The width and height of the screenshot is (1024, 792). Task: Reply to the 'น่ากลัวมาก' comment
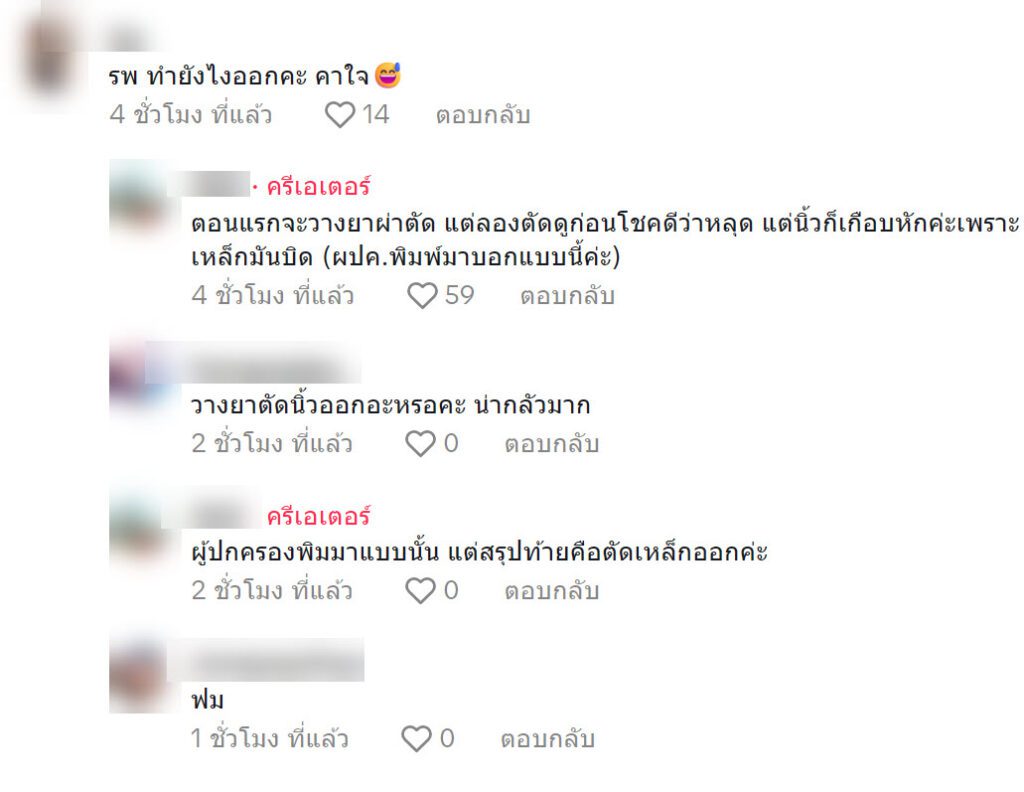[x=552, y=445]
